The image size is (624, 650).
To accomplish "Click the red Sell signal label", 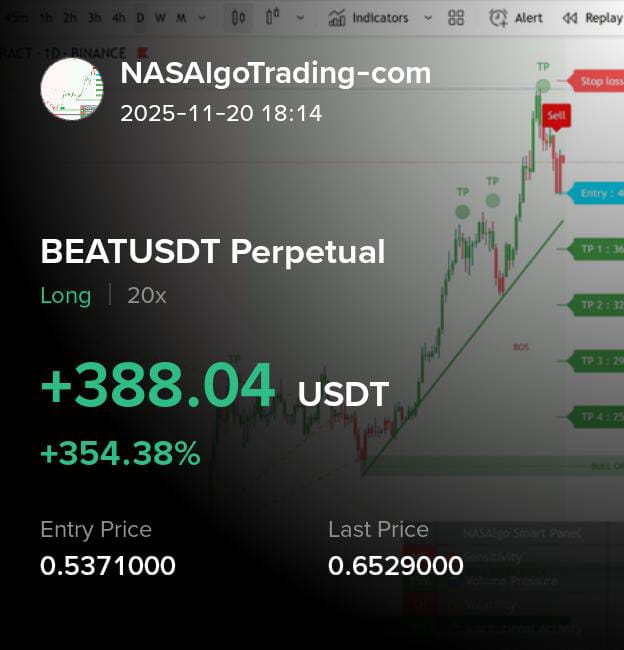I will (557, 116).
